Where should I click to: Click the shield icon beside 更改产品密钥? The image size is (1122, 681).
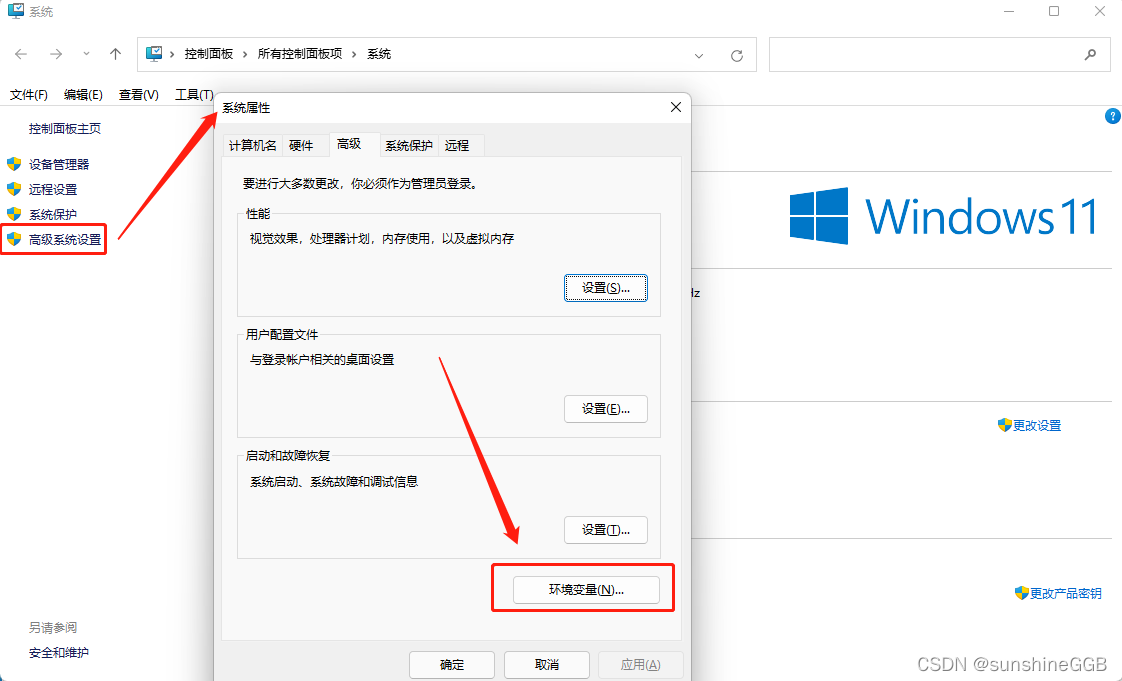(x=1022, y=593)
